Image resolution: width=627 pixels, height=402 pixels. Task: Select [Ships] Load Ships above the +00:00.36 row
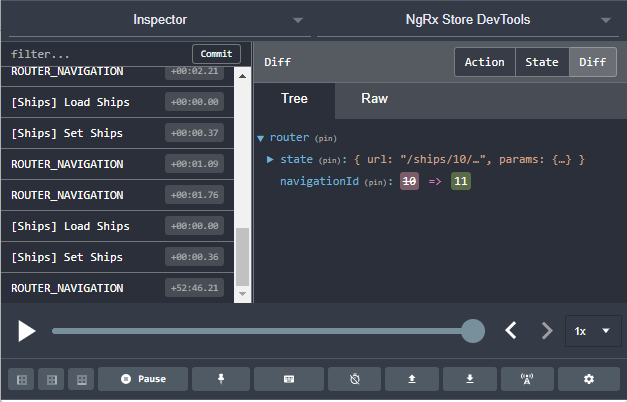(x=118, y=226)
